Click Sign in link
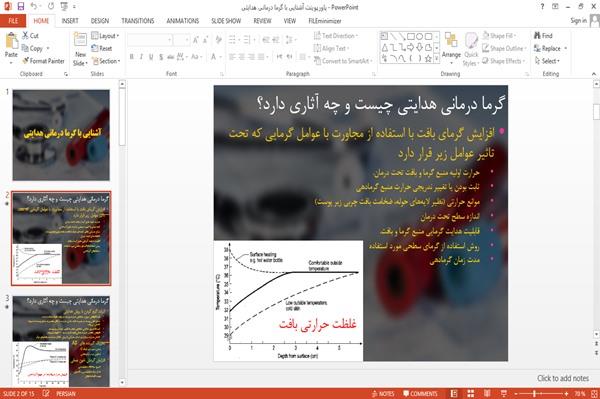This screenshot has width=600, height=399. click(578, 21)
